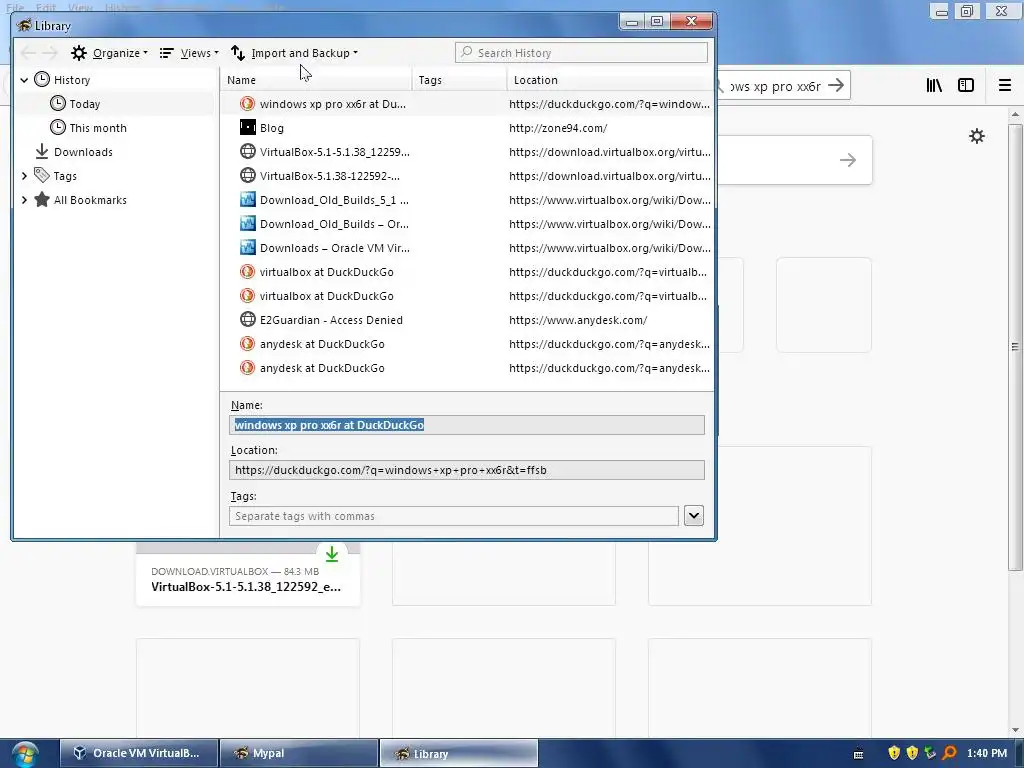
Task: Expand the Tags tree node
Action: pos(24,176)
